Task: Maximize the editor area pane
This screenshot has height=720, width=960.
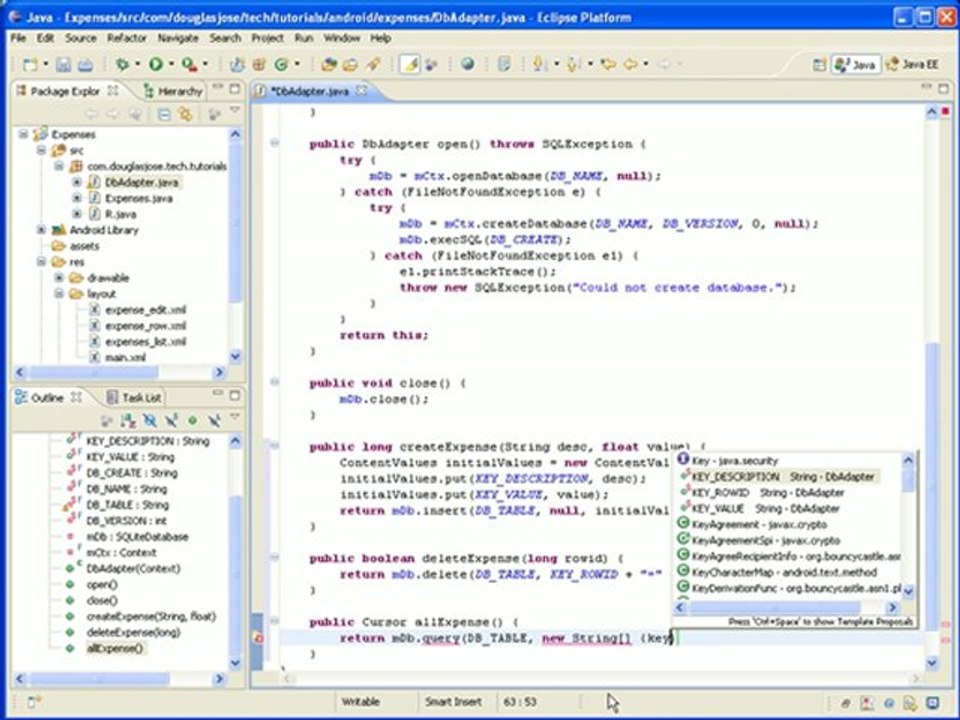Action: pos(943,89)
